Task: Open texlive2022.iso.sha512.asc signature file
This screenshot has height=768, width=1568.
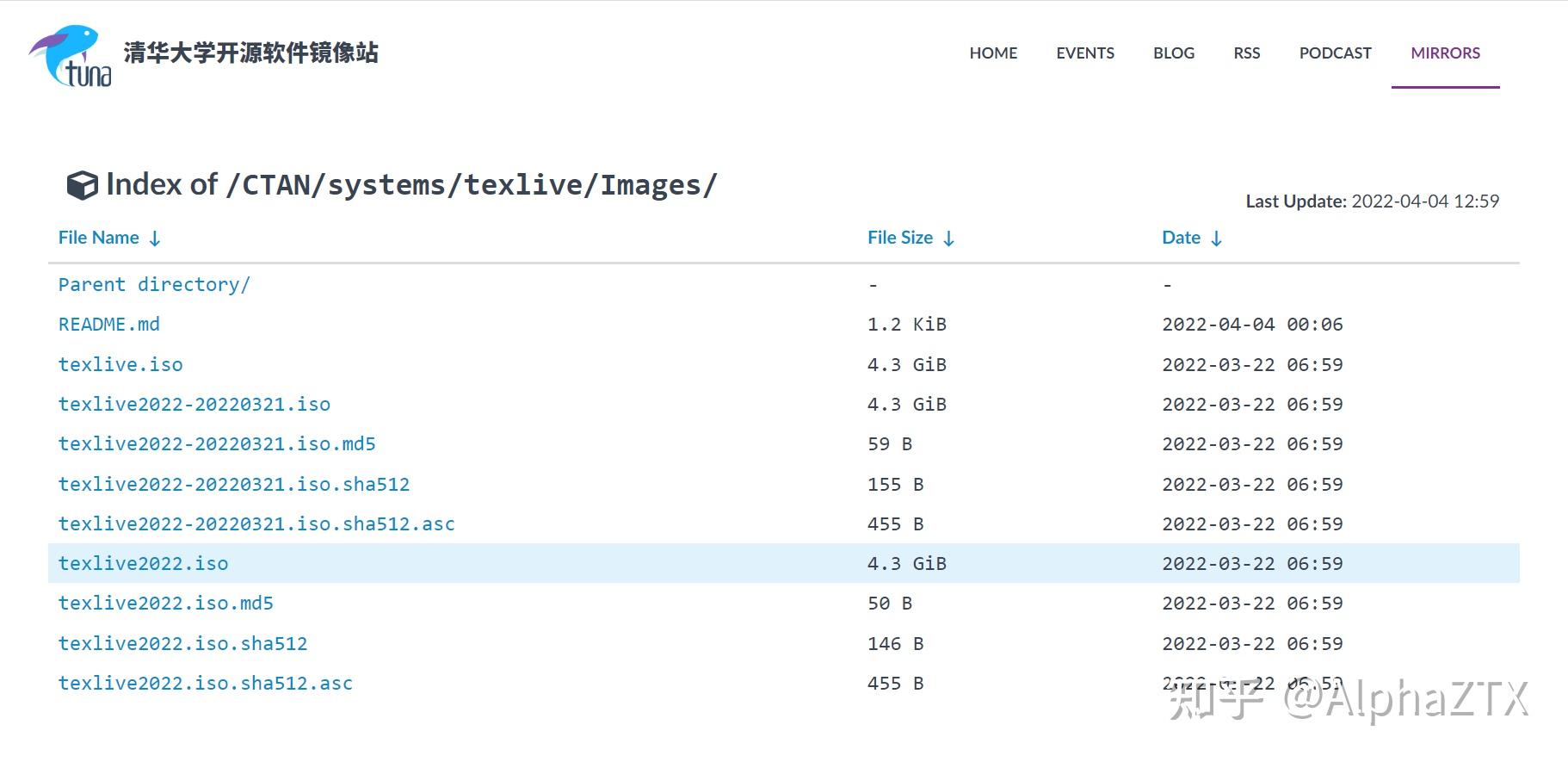Action: (206, 684)
